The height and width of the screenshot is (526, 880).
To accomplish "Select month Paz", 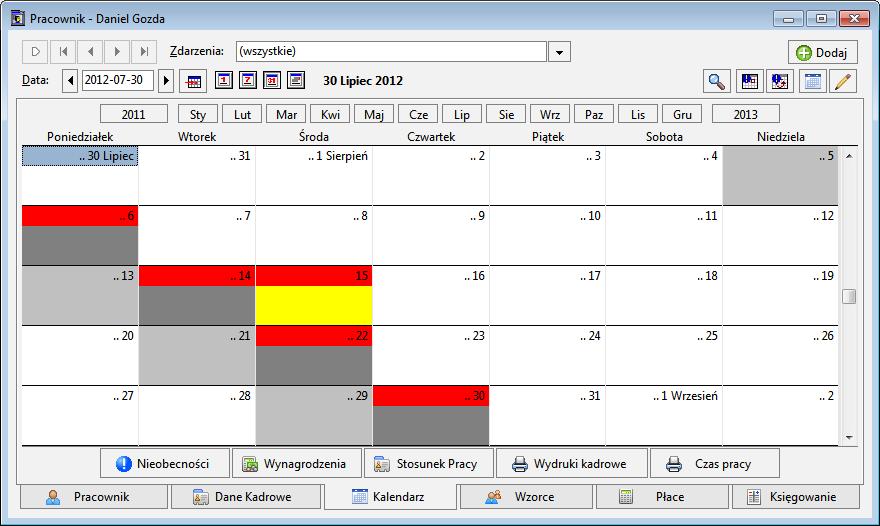I will 594,114.
